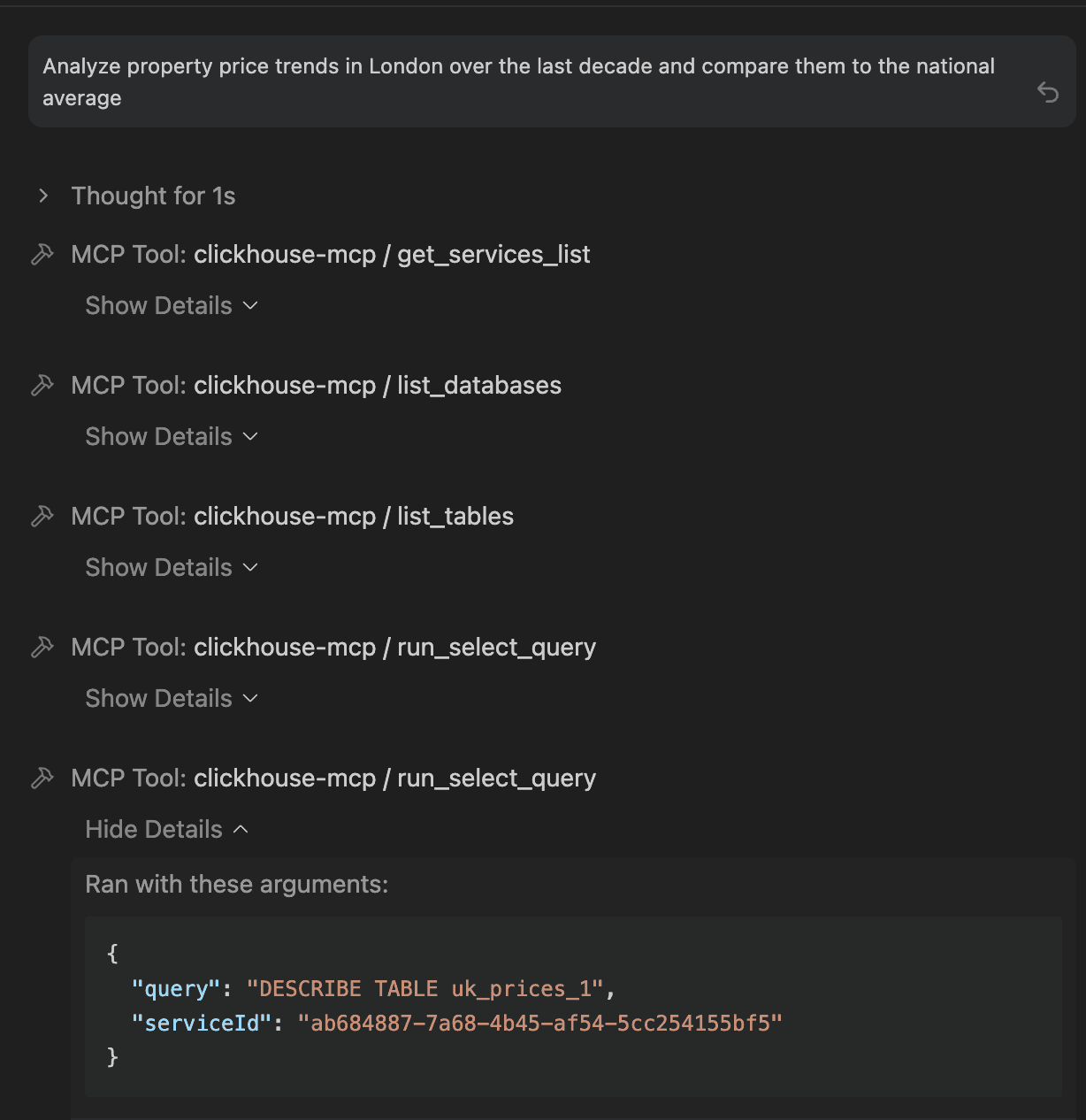Click the London property price prompt message
This screenshot has height=1120, width=1086.
tap(518, 81)
